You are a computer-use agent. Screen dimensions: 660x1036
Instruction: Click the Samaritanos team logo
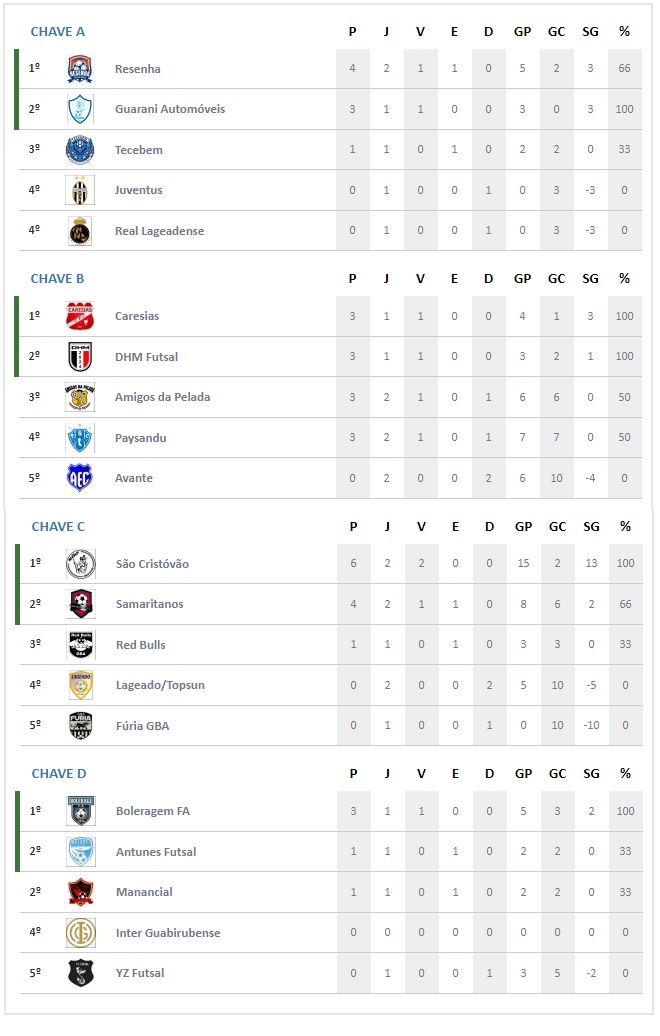tap(81, 604)
